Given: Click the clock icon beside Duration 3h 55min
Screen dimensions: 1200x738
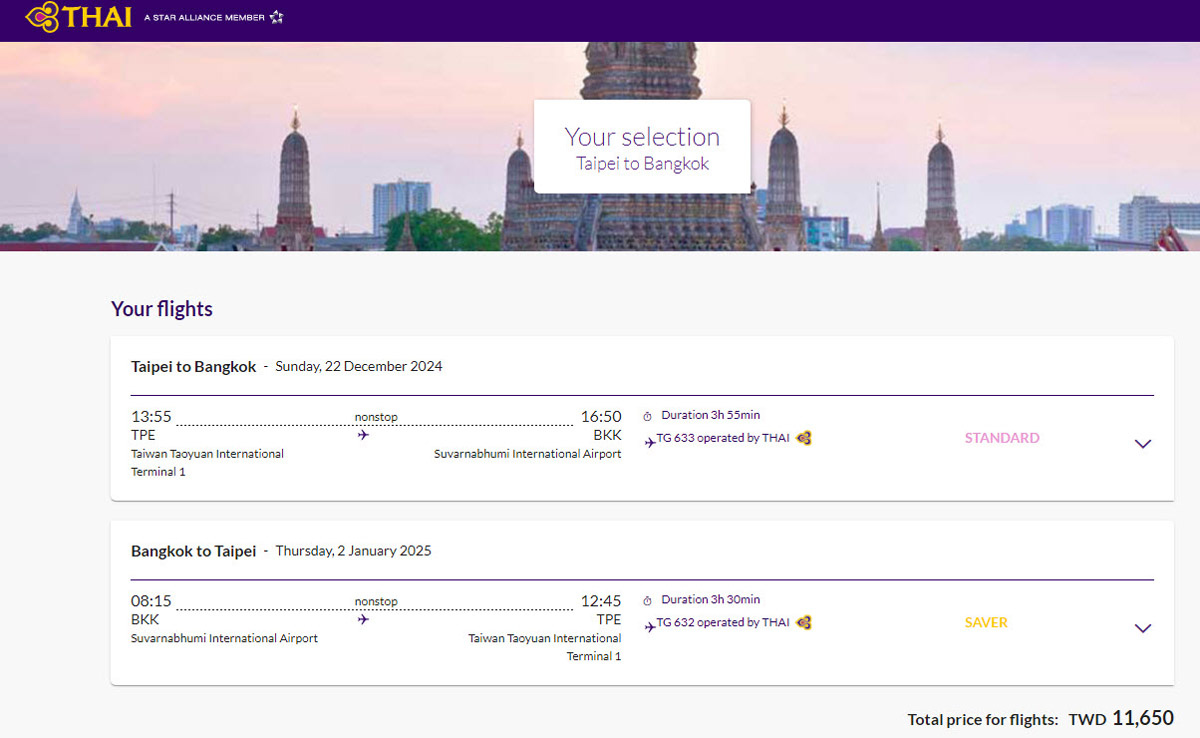Looking at the screenshot, I should 647,416.
